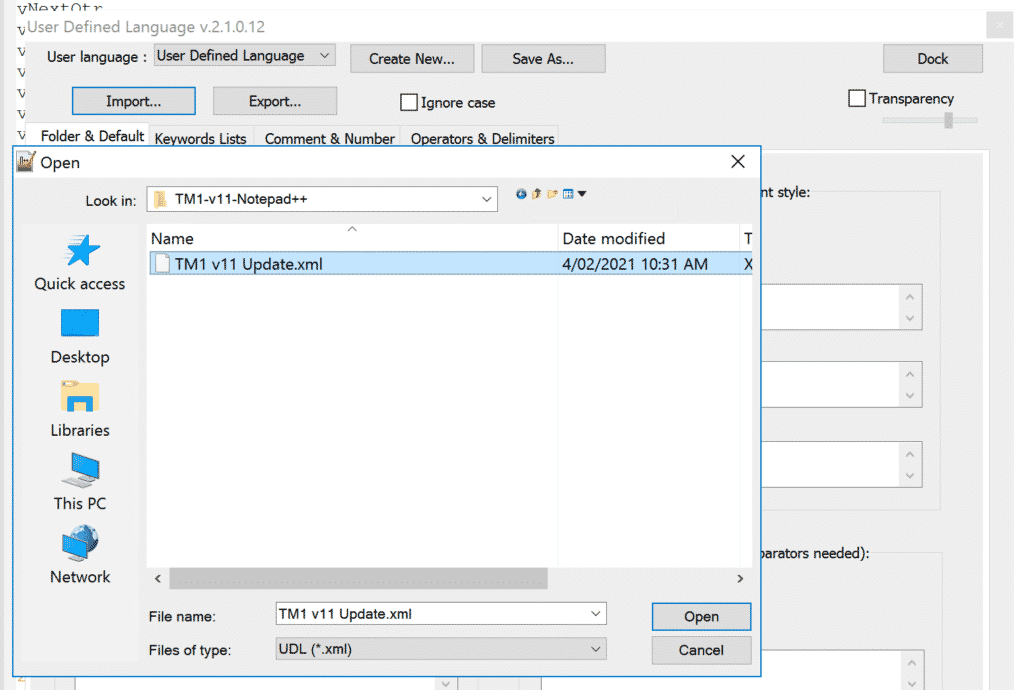Expand the View menu arrow on dialog toolbar

pyautogui.click(x=582, y=193)
